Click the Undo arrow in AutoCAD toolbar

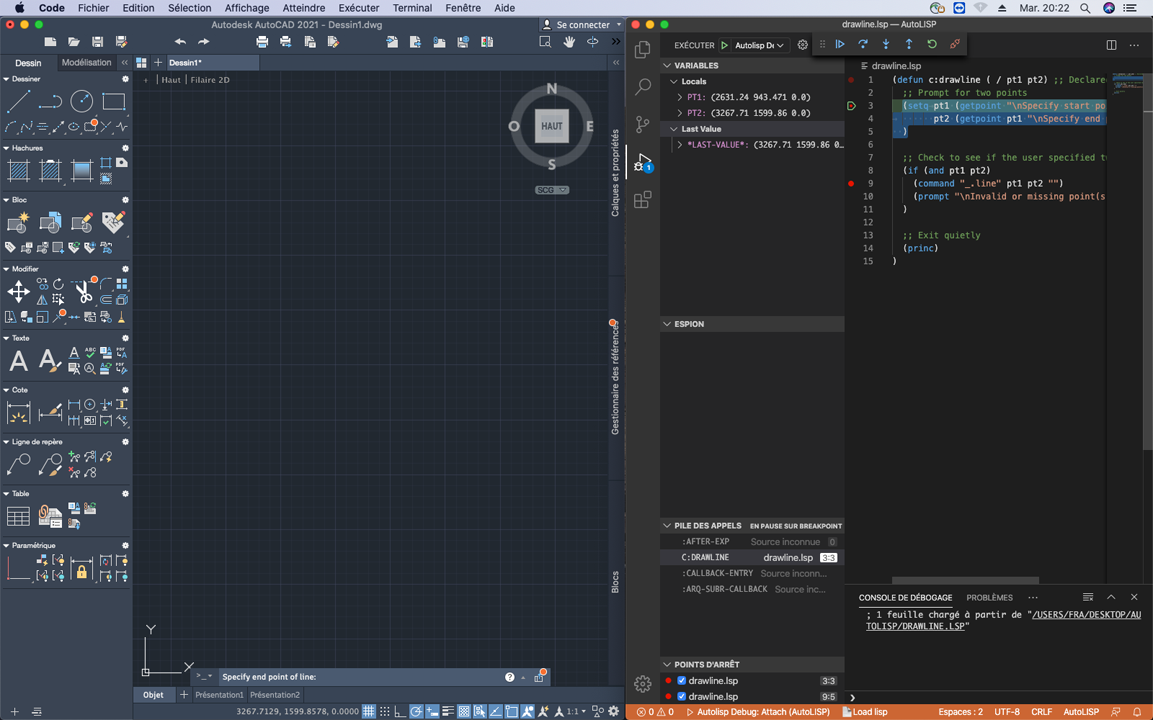[x=180, y=42]
